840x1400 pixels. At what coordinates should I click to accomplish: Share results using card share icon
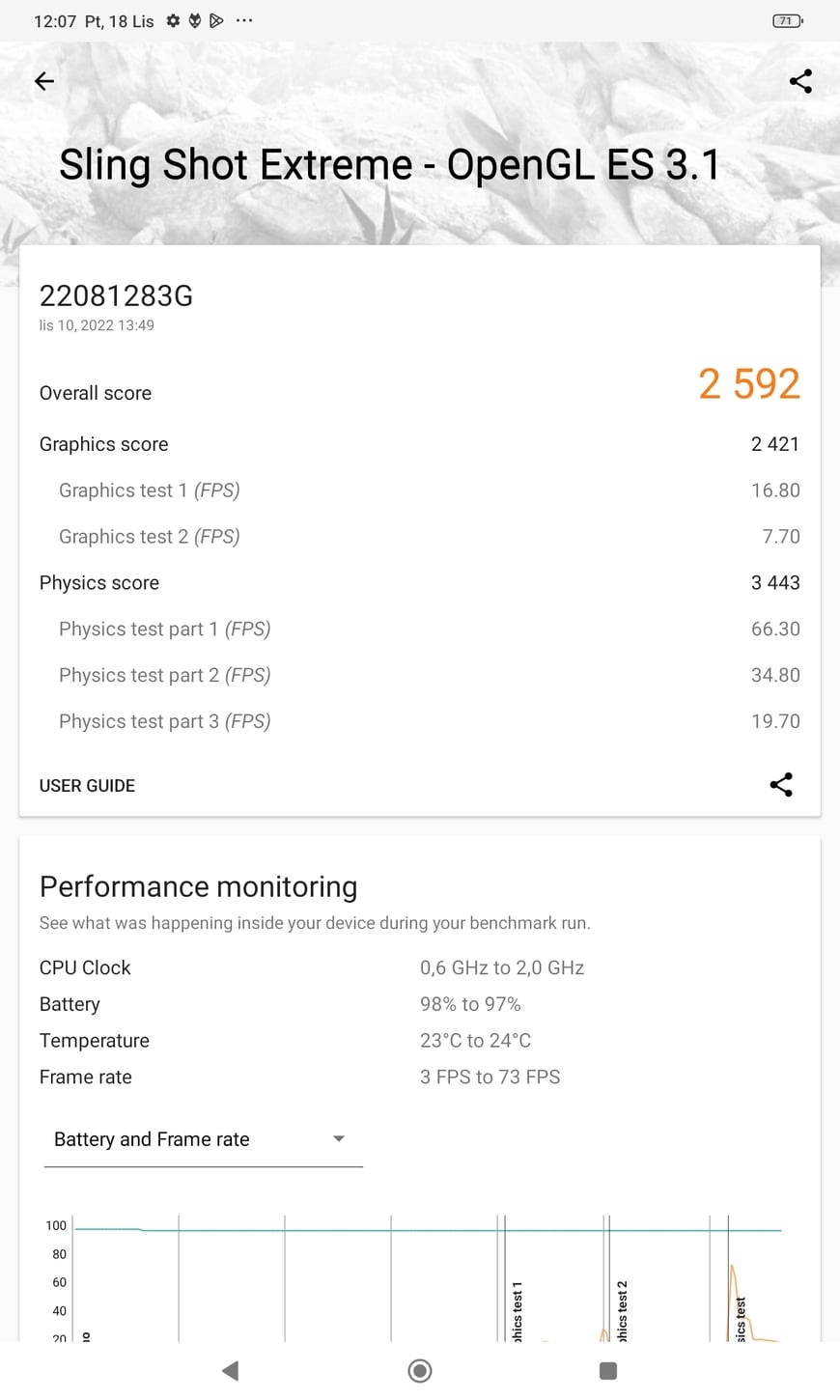[781, 785]
